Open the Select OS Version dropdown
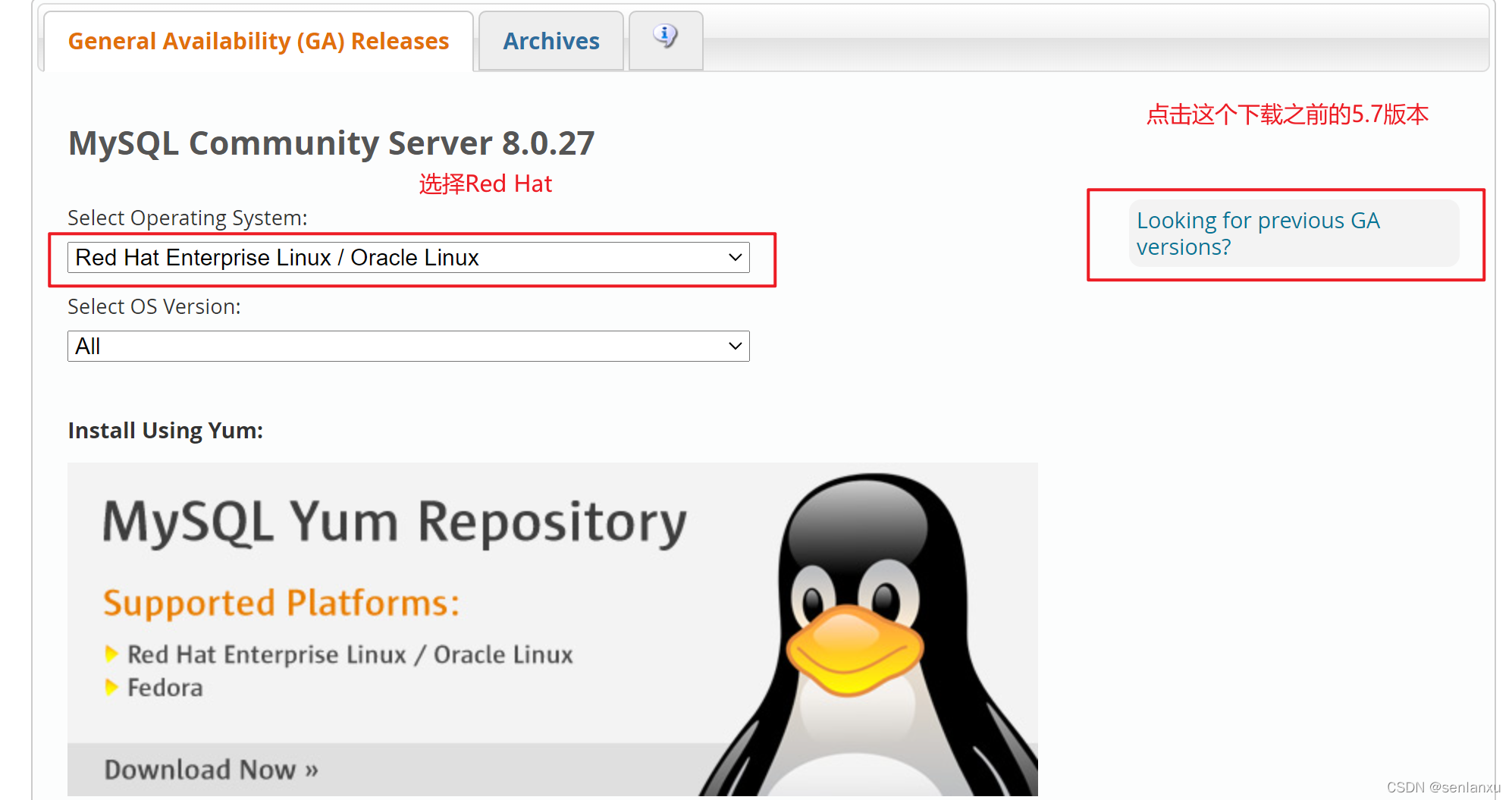Screen dimensions: 1512x800 [409, 347]
